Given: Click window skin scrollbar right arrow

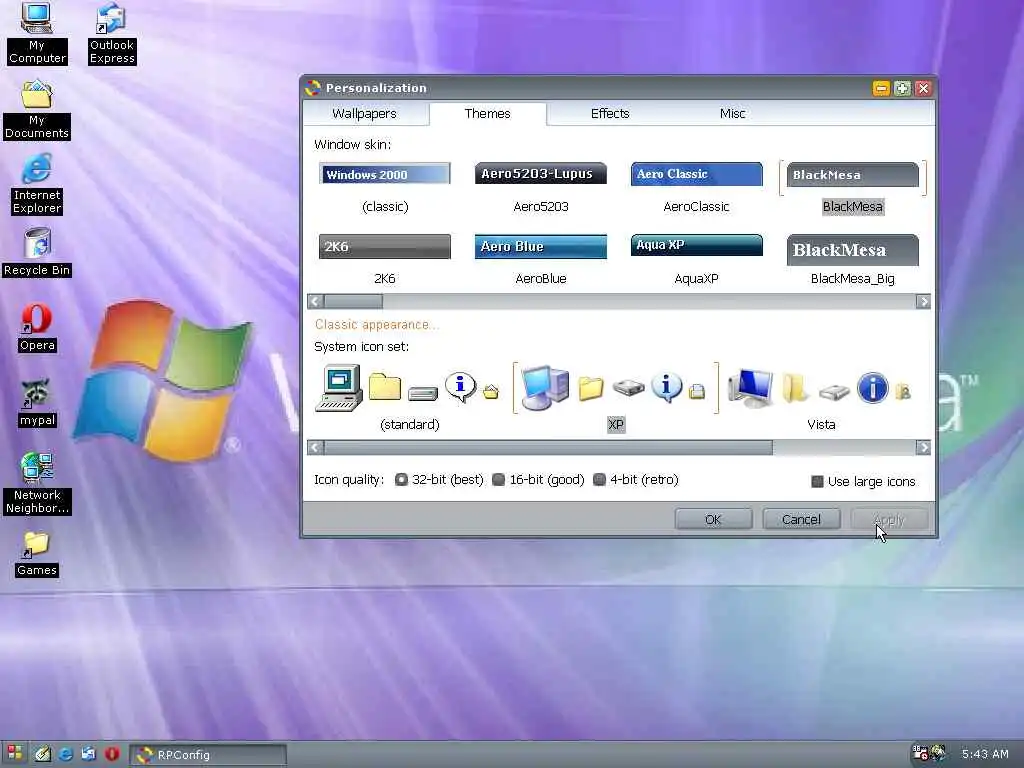Looking at the screenshot, I should click(923, 301).
